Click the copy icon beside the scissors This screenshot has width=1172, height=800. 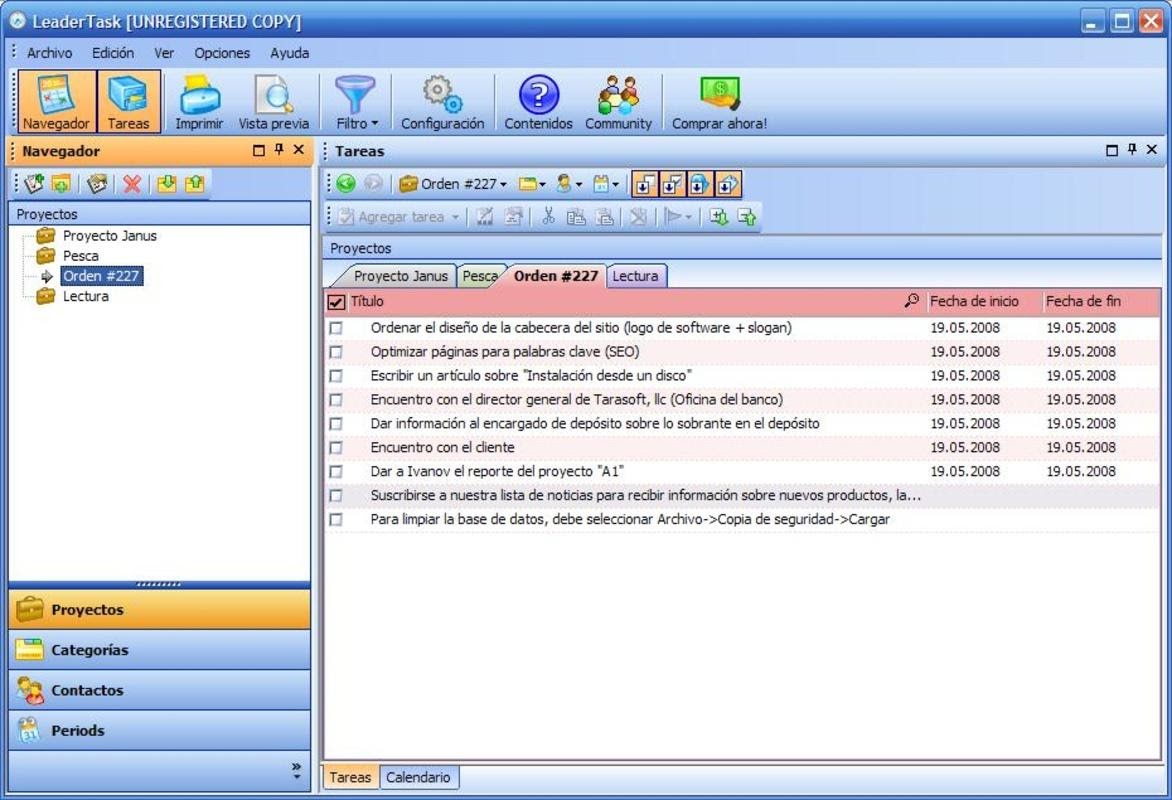pos(576,217)
